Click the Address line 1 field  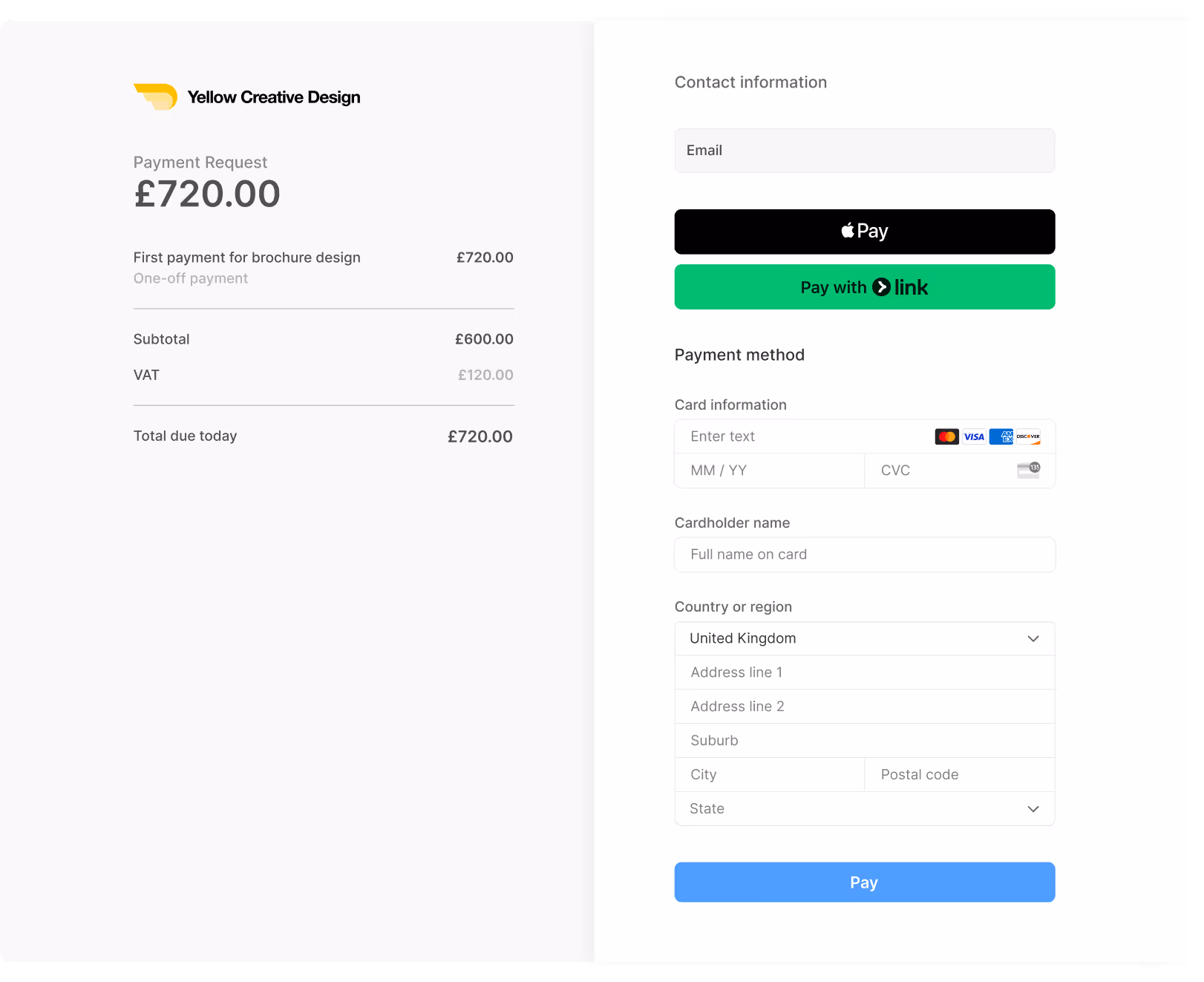[x=864, y=672]
